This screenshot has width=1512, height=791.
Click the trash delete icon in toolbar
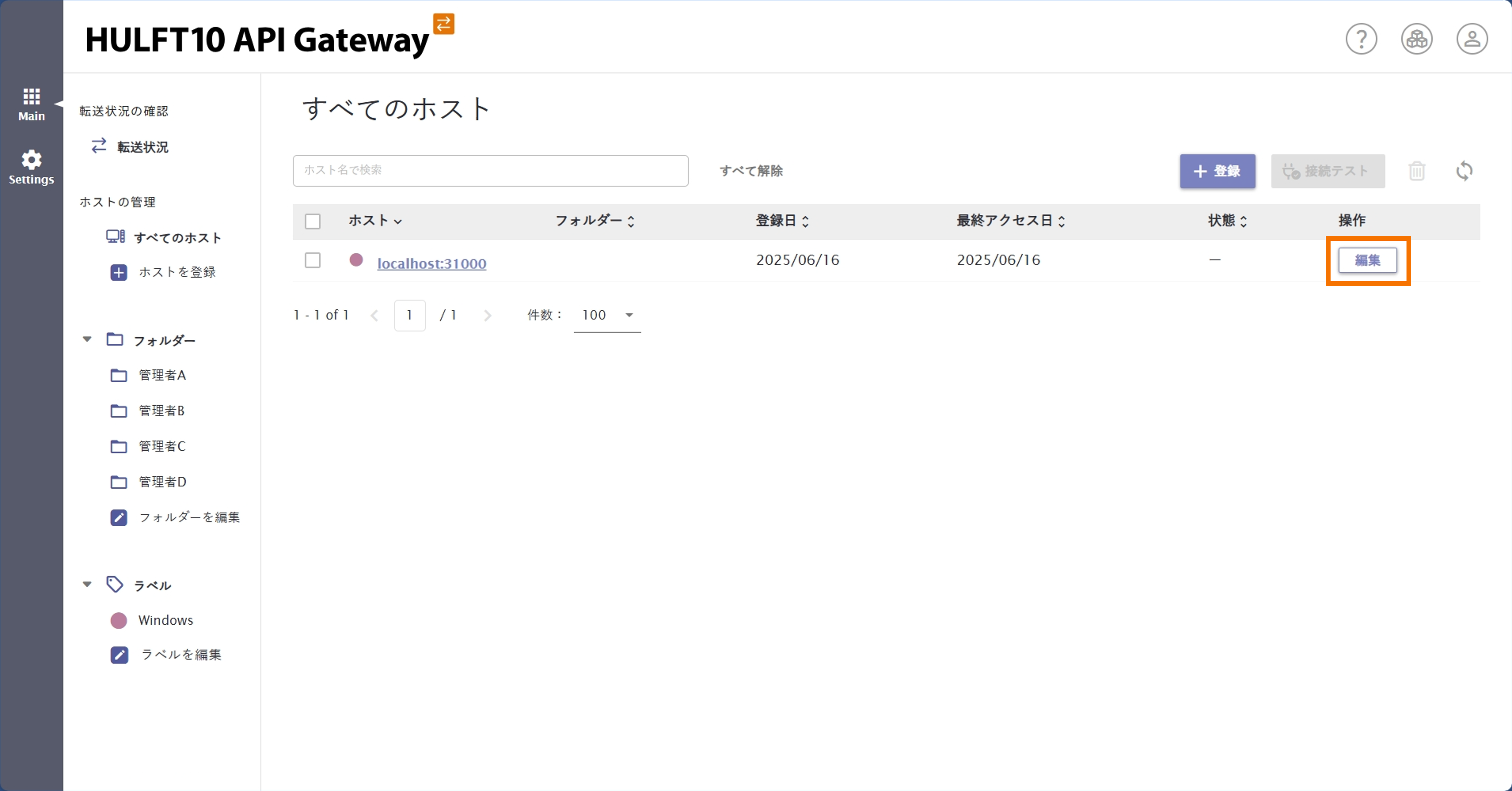coord(1417,171)
